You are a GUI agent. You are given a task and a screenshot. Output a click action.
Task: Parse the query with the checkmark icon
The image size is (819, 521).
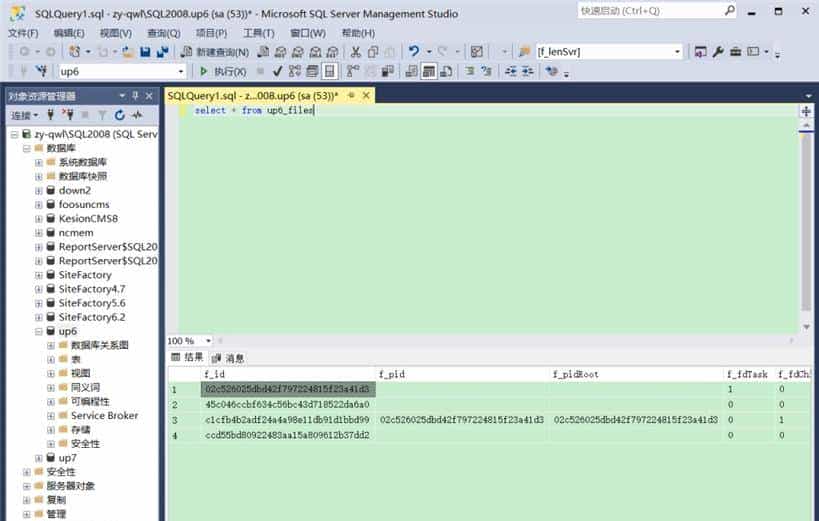pos(277,71)
